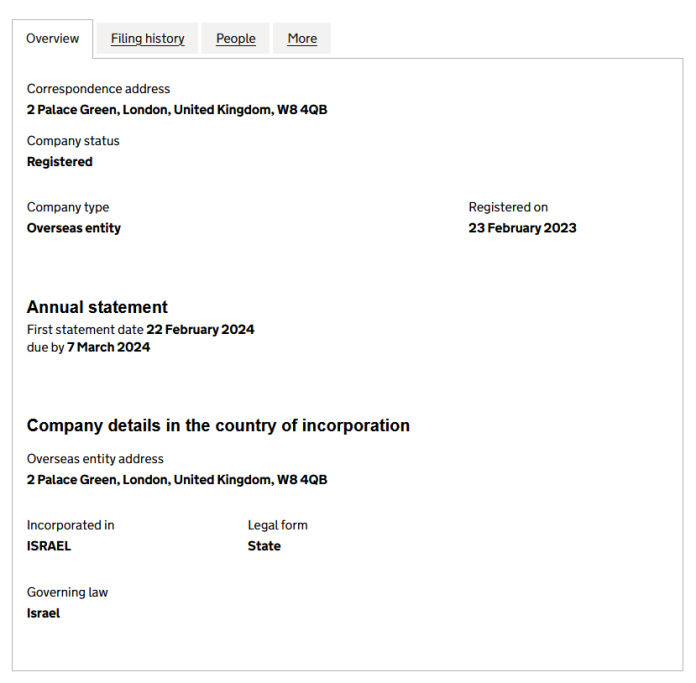Click the Company type label

pos(68,207)
